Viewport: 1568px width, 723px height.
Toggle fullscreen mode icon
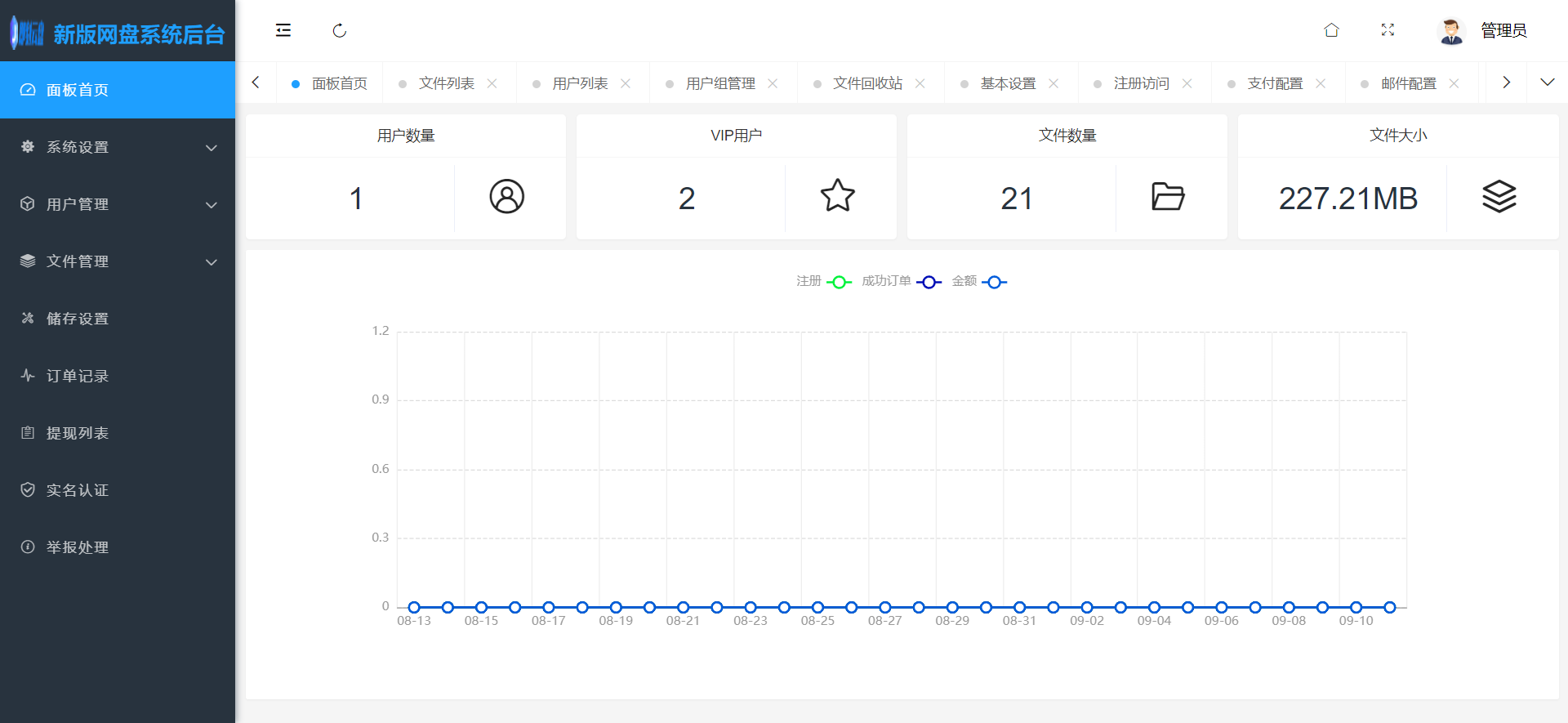click(1388, 30)
